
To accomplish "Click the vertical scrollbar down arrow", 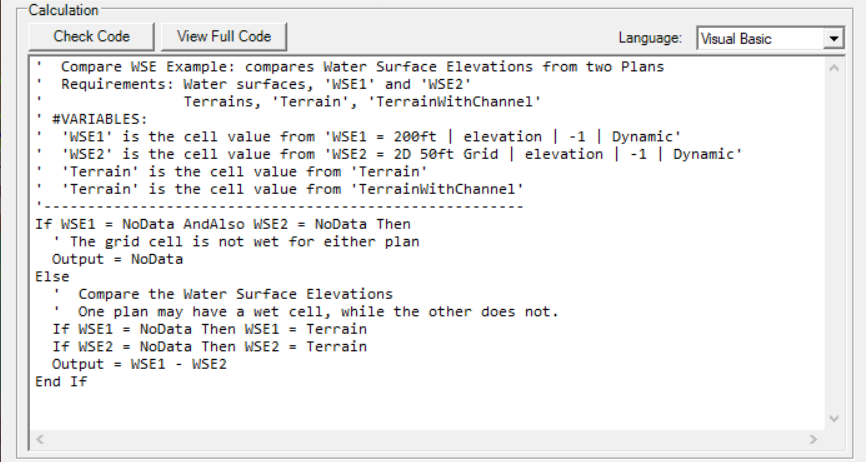I will pos(835,418).
